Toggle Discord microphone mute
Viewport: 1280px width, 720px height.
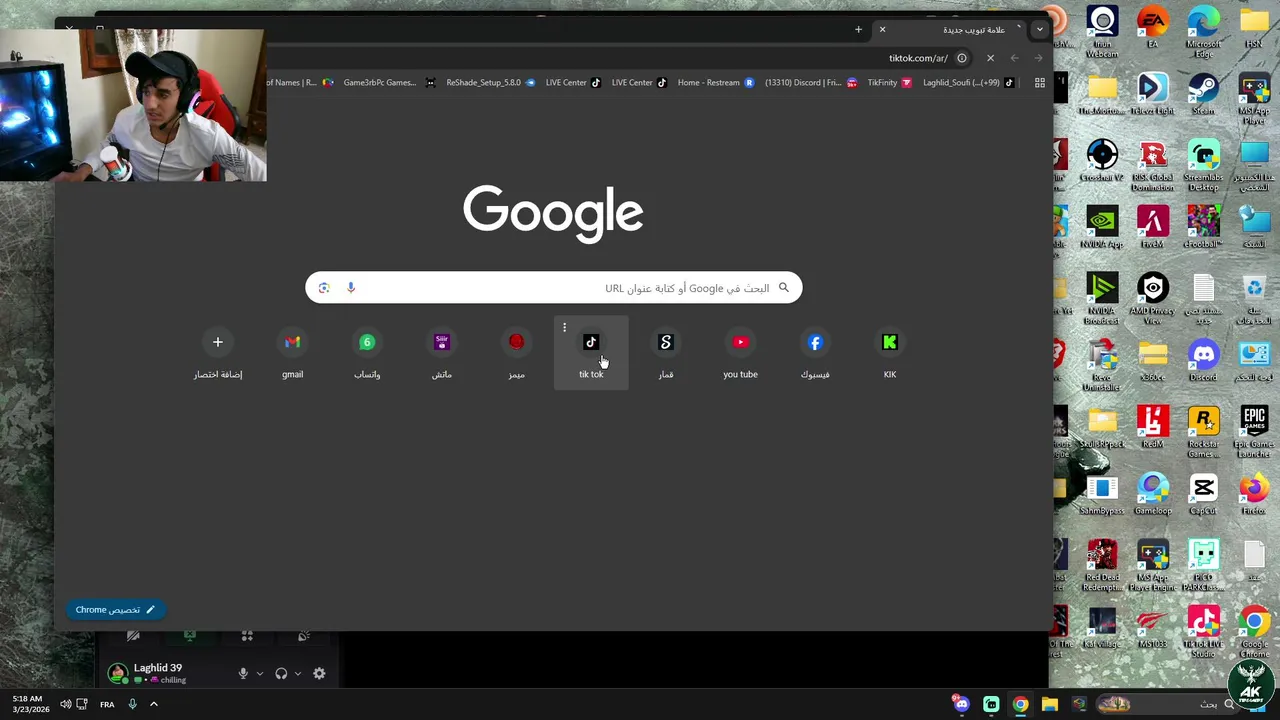242,674
